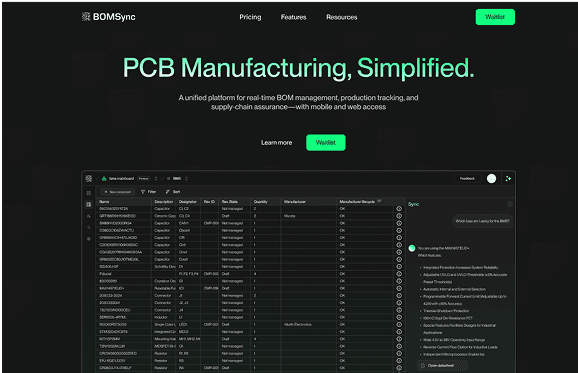
Task: Click the Waitlist button in the top navigation
Action: tap(495, 17)
